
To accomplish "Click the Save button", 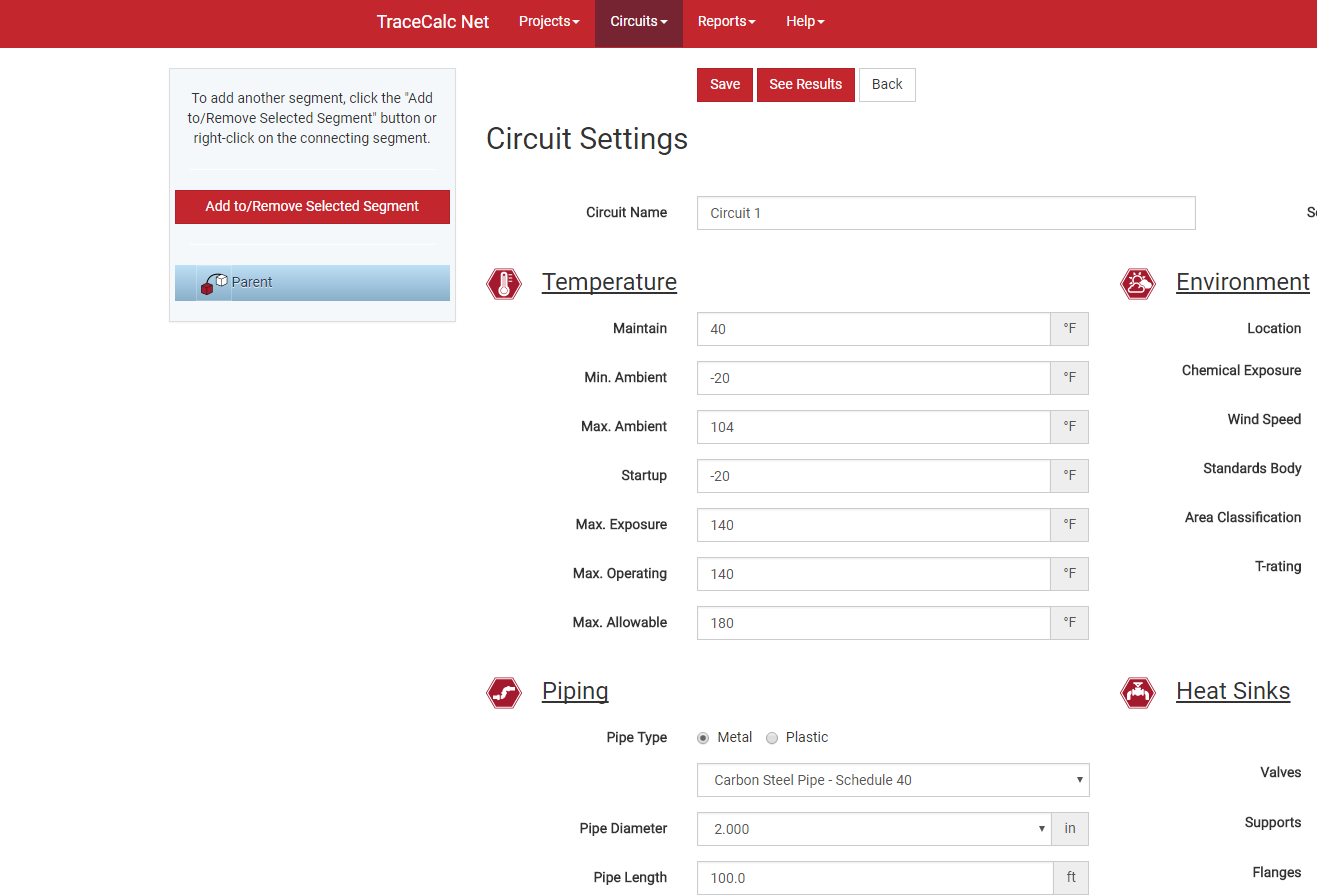I will [725, 85].
